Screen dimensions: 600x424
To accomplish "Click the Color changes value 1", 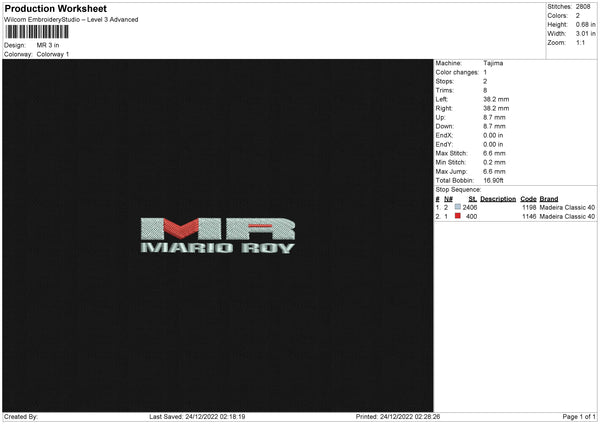I will point(485,72).
